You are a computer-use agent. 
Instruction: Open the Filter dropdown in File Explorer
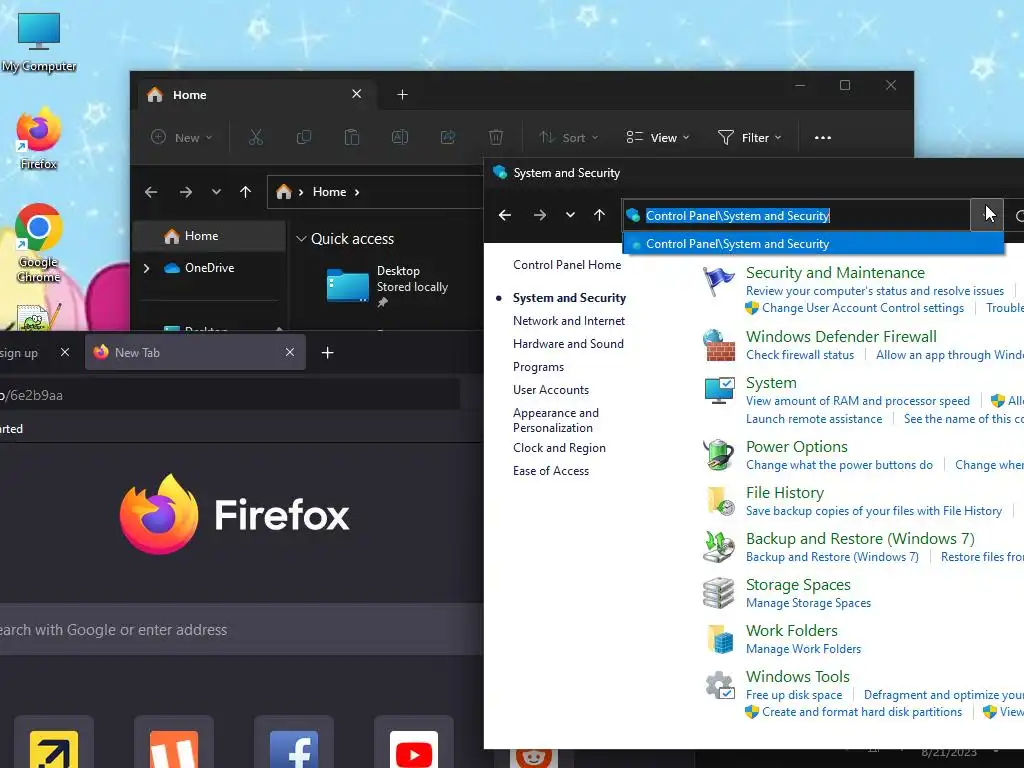pyautogui.click(x=749, y=137)
